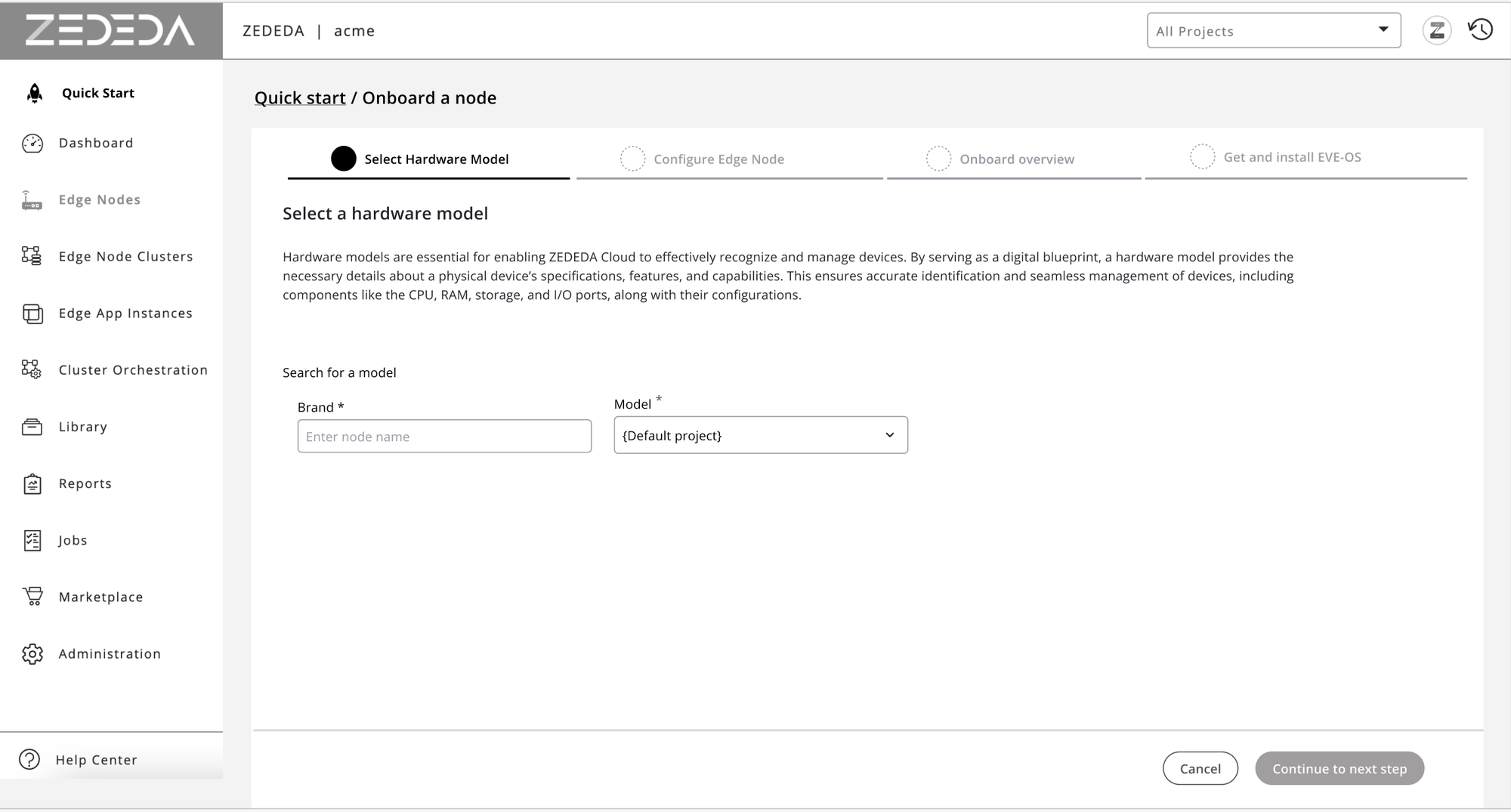Click Continue to next step
Viewport: 1511px width, 812px height.
click(1339, 768)
